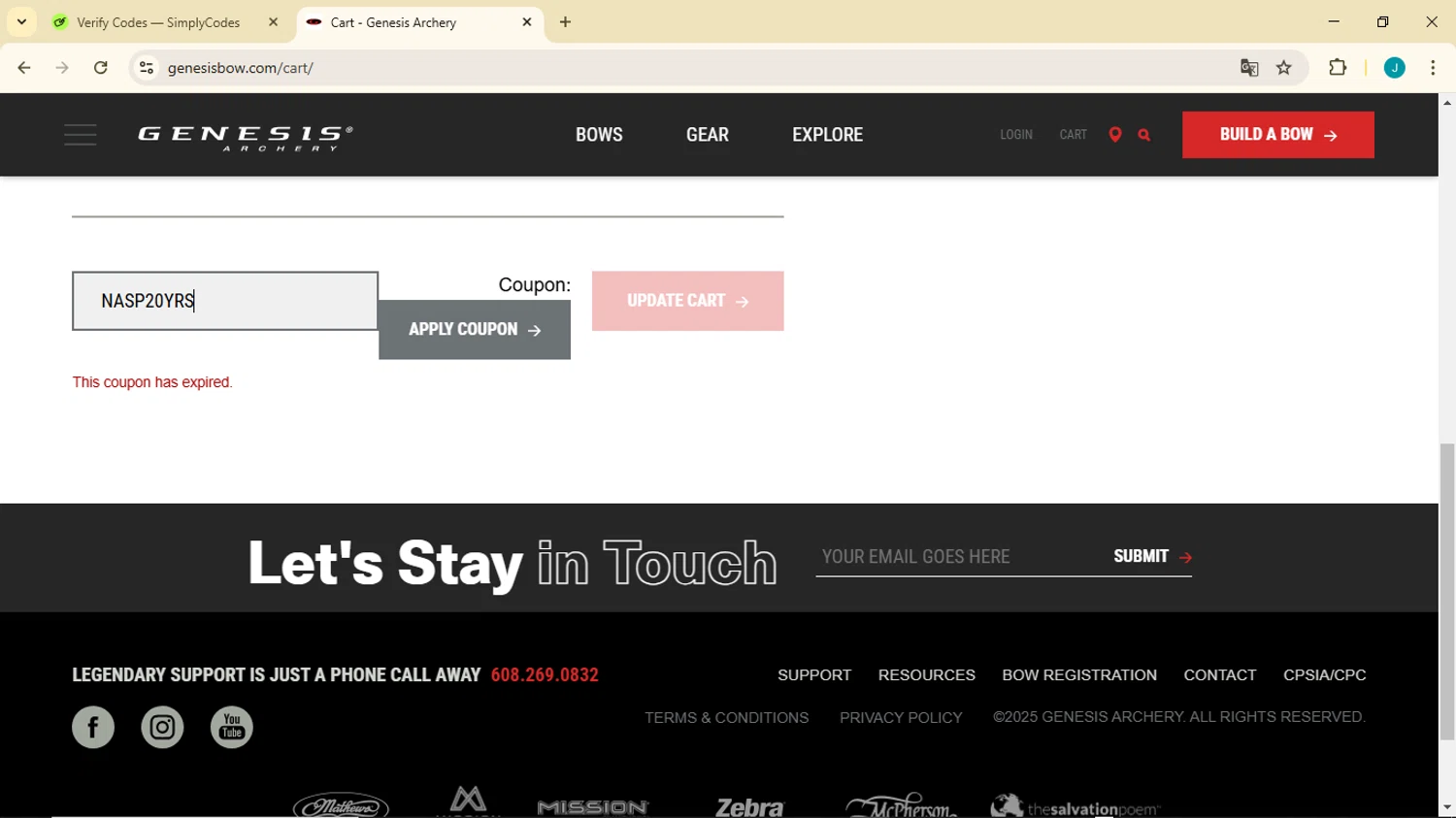This screenshot has height=818, width=1456.
Task: Click the 'This coupon has expired' message
Action: click(152, 382)
